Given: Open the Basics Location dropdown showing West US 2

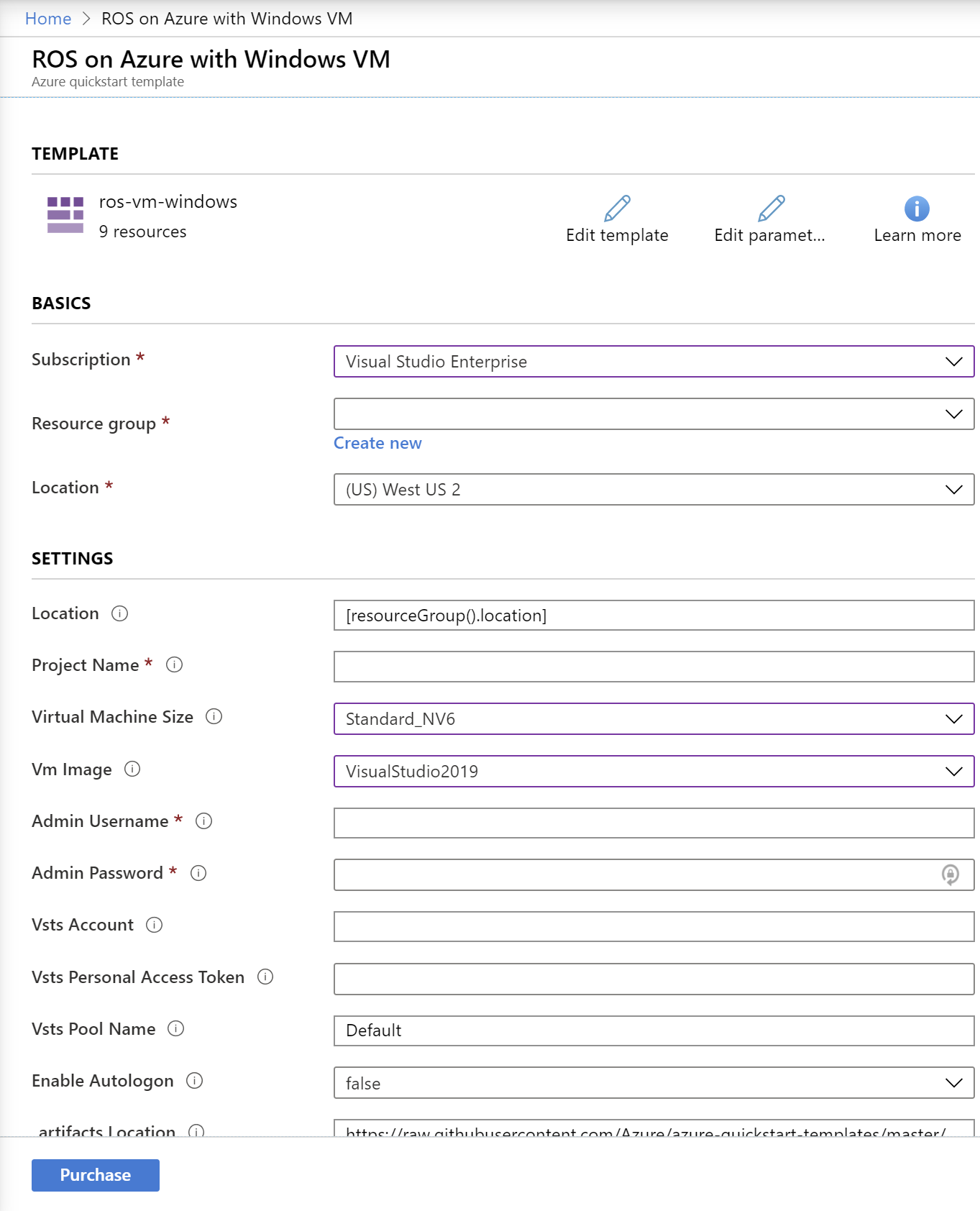Looking at the screenshot, I should coord(654,490).
